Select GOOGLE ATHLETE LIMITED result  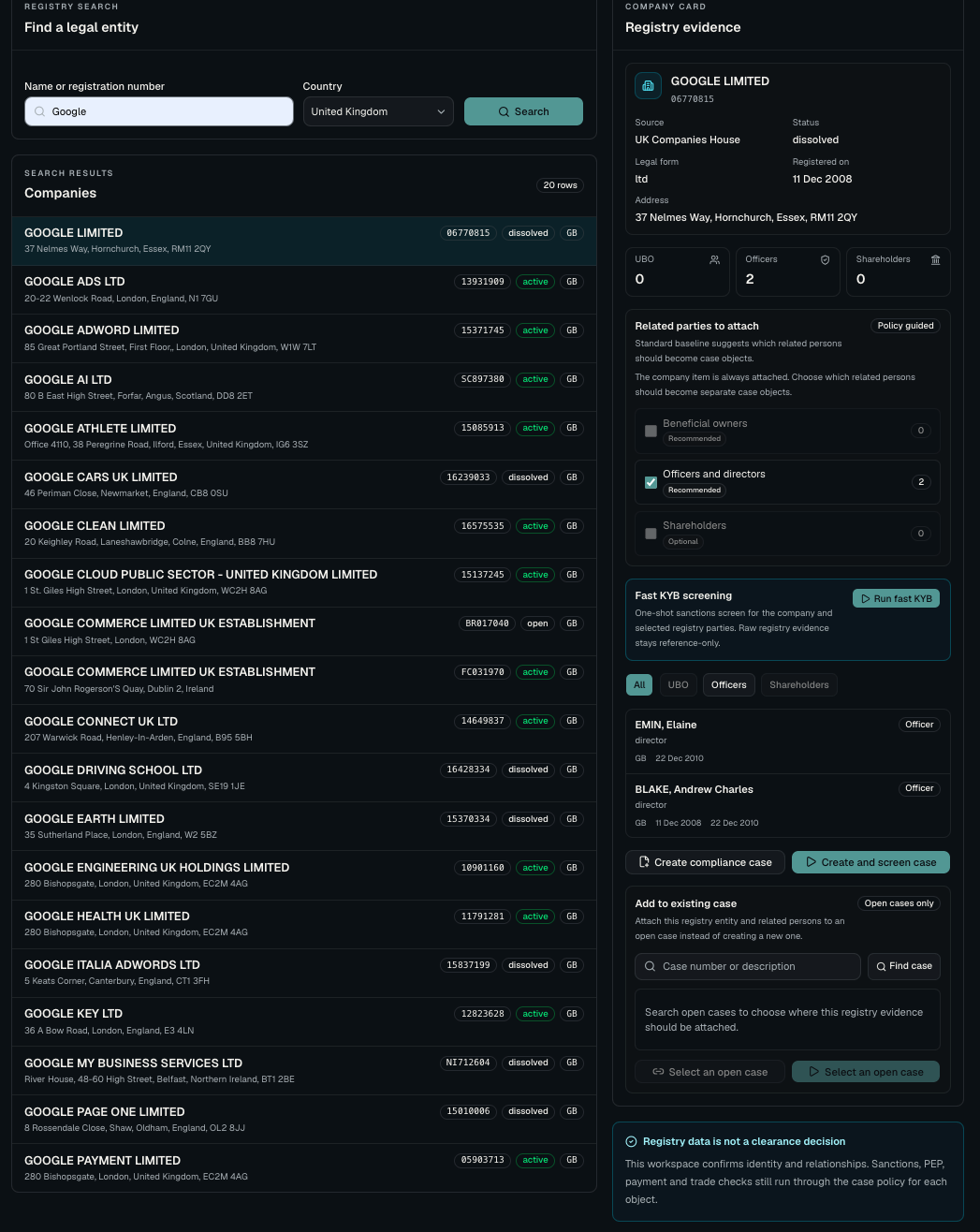coord(304,436)
